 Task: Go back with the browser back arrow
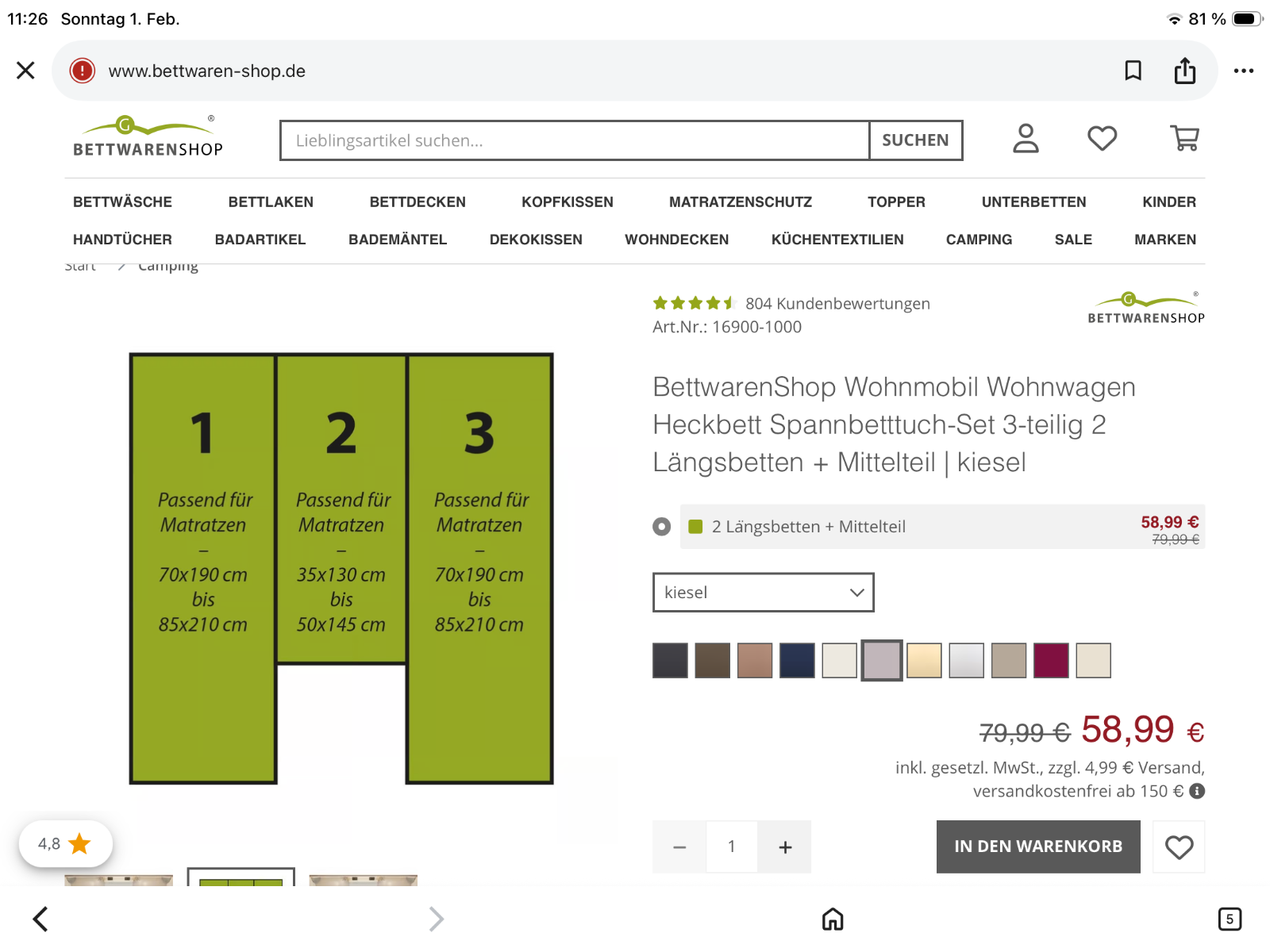point(40,919)
